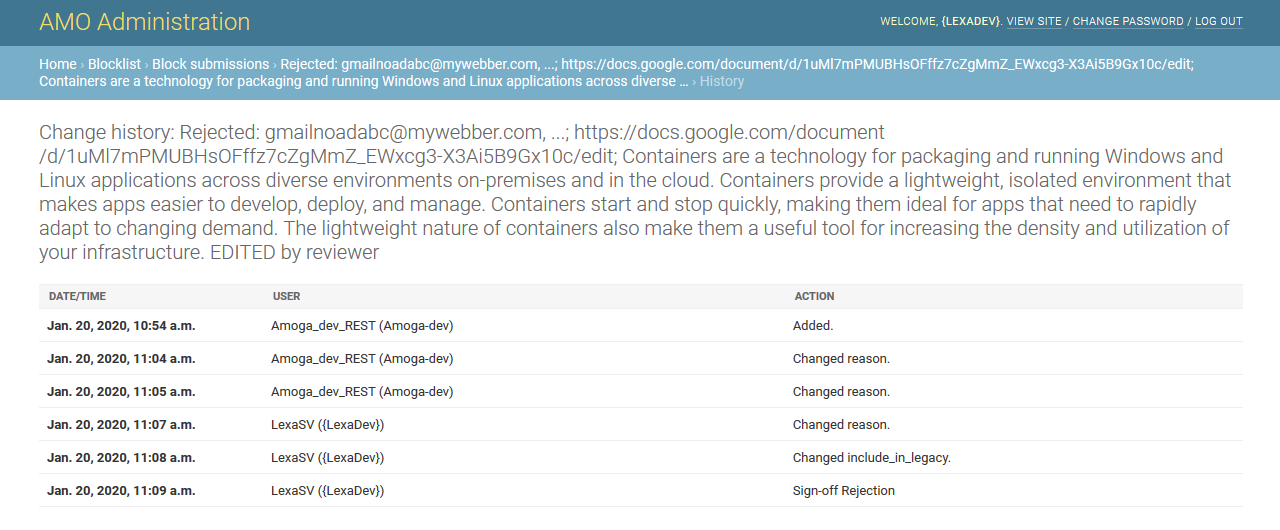Click LOG OUT in the header
This screenshot has height=530, width=1280.
tap(1219, 21)
